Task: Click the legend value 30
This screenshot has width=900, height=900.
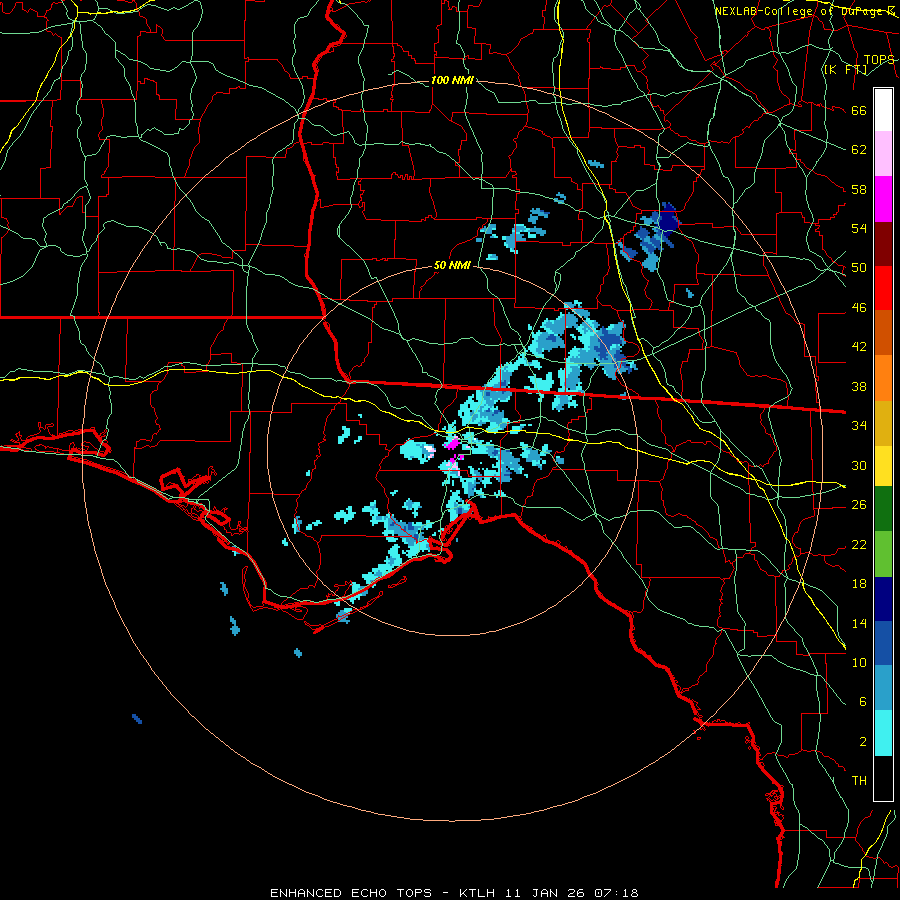Action: tap(859, 465)
